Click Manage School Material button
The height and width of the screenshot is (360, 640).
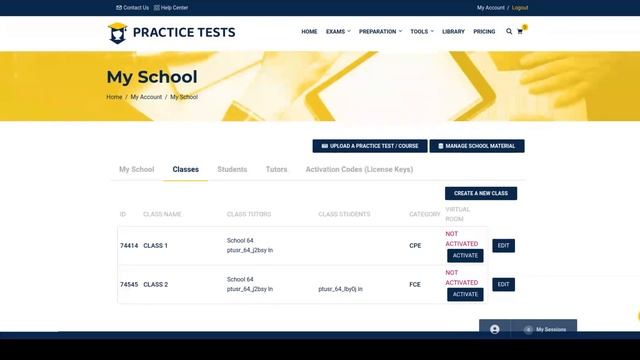pos(477,146)
